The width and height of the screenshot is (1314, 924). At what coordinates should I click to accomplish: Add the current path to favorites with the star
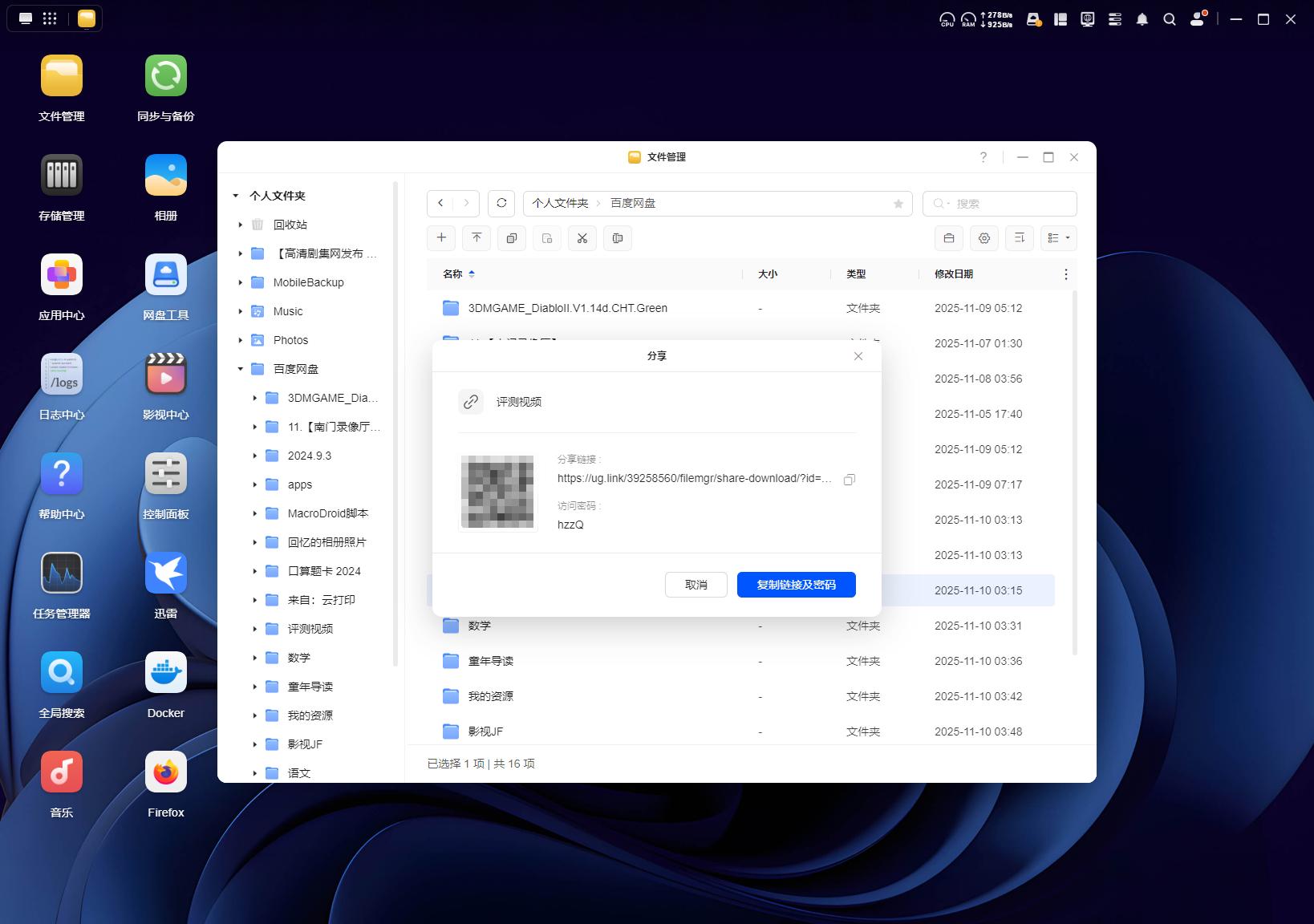[898, 204]
